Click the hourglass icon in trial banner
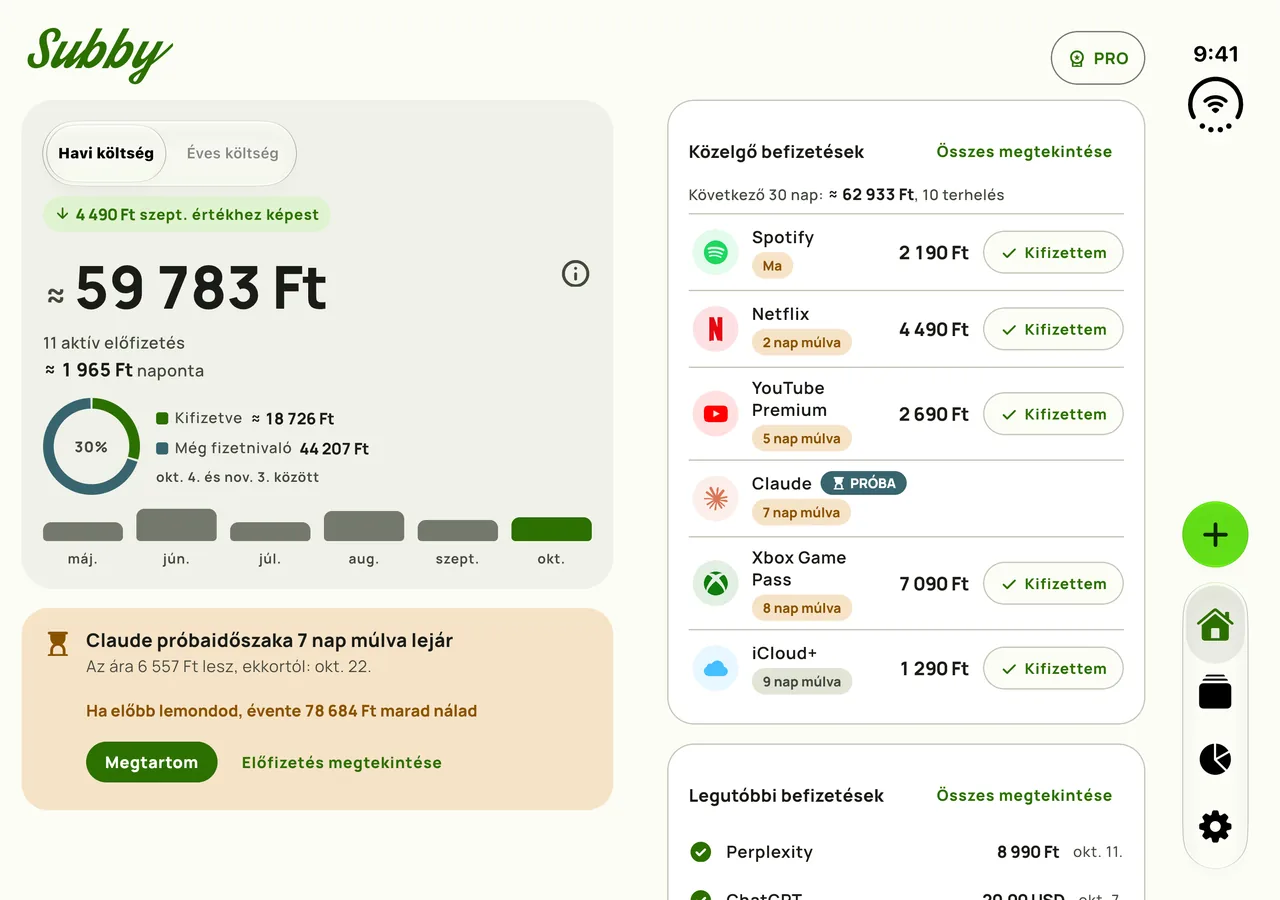This screenshot has width=1280, height=900. pos(58,643)
